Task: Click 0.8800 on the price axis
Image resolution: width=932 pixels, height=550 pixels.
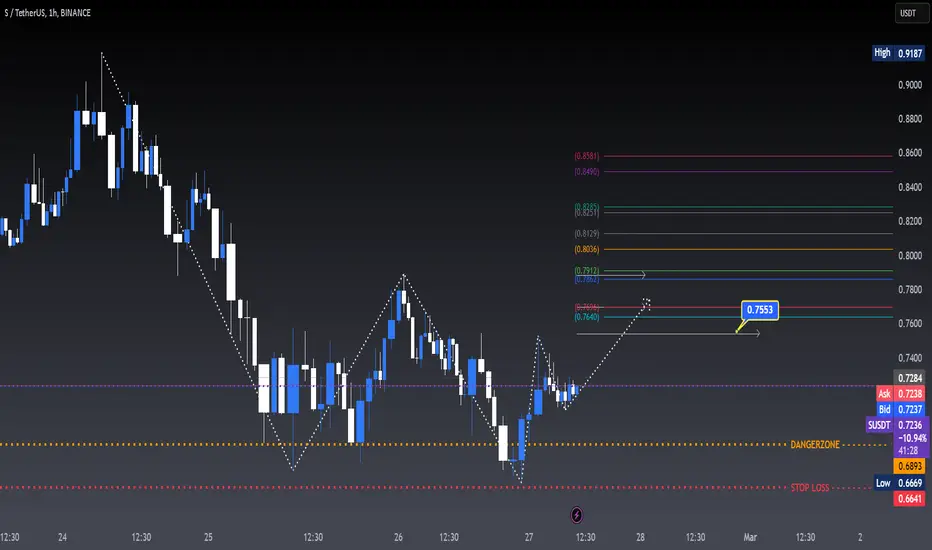Action: point(910,119)
